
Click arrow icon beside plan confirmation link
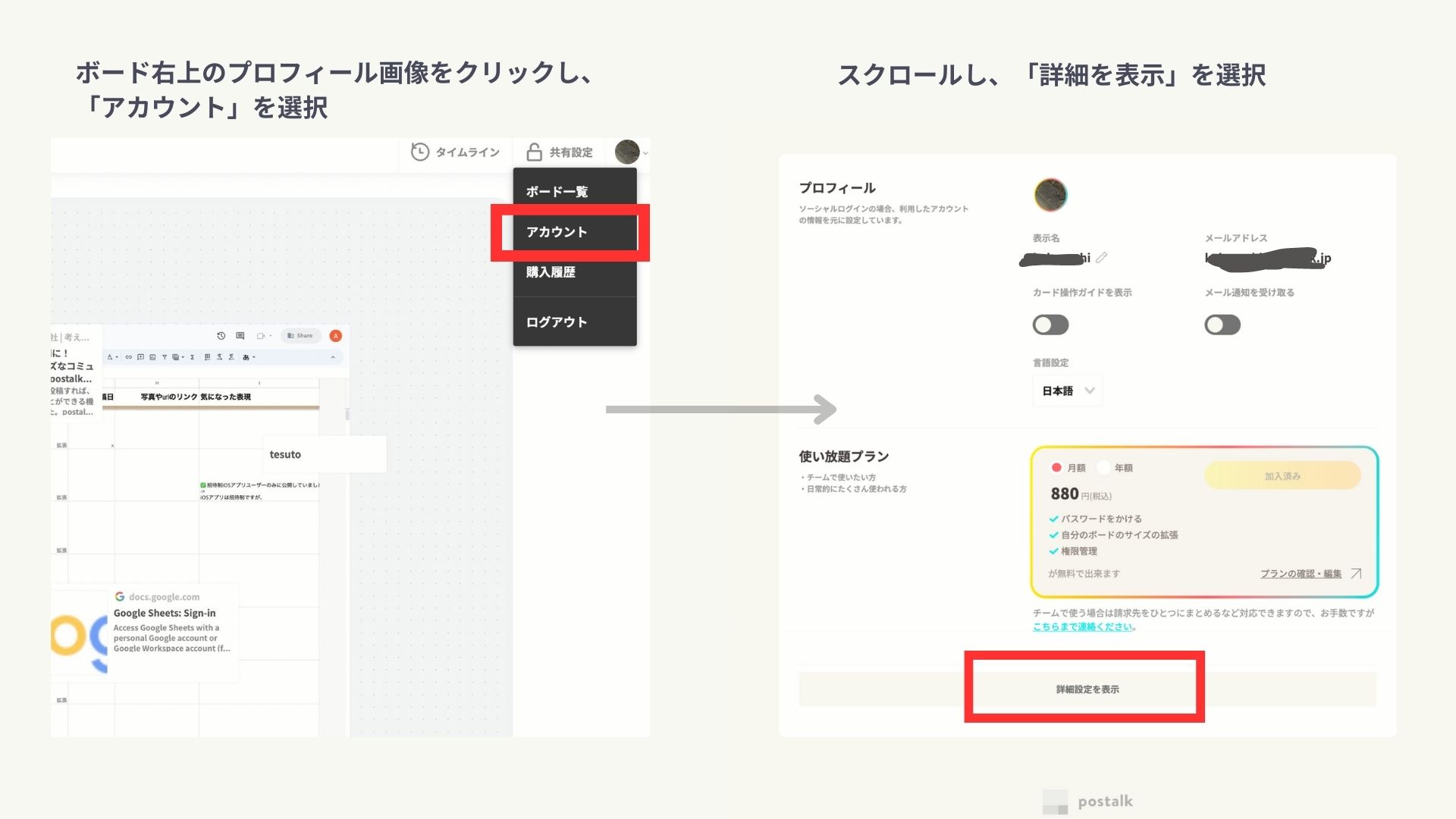pyautogui.click(x=1356, y=573)
